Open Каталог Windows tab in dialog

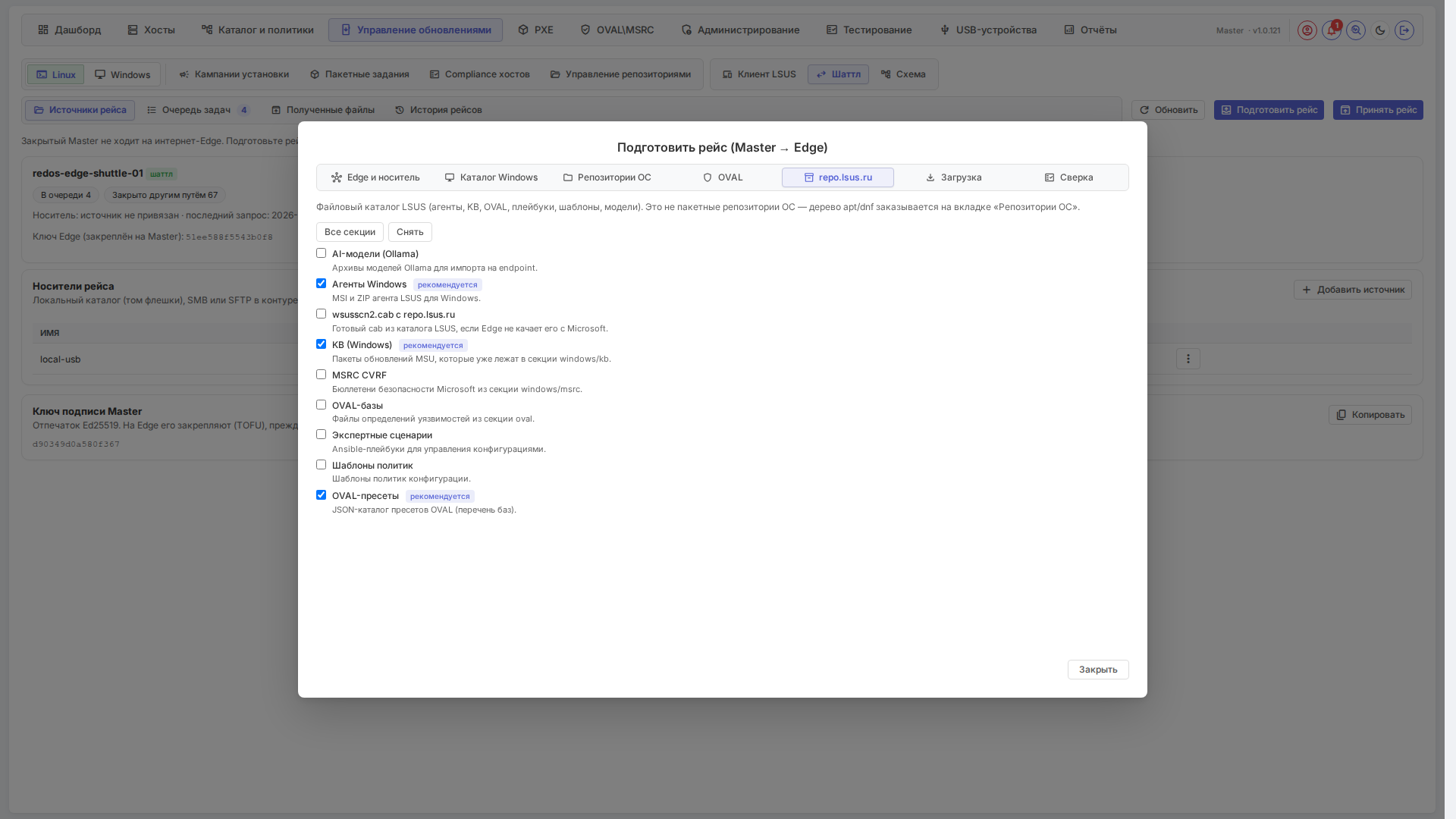click(491, 177)
